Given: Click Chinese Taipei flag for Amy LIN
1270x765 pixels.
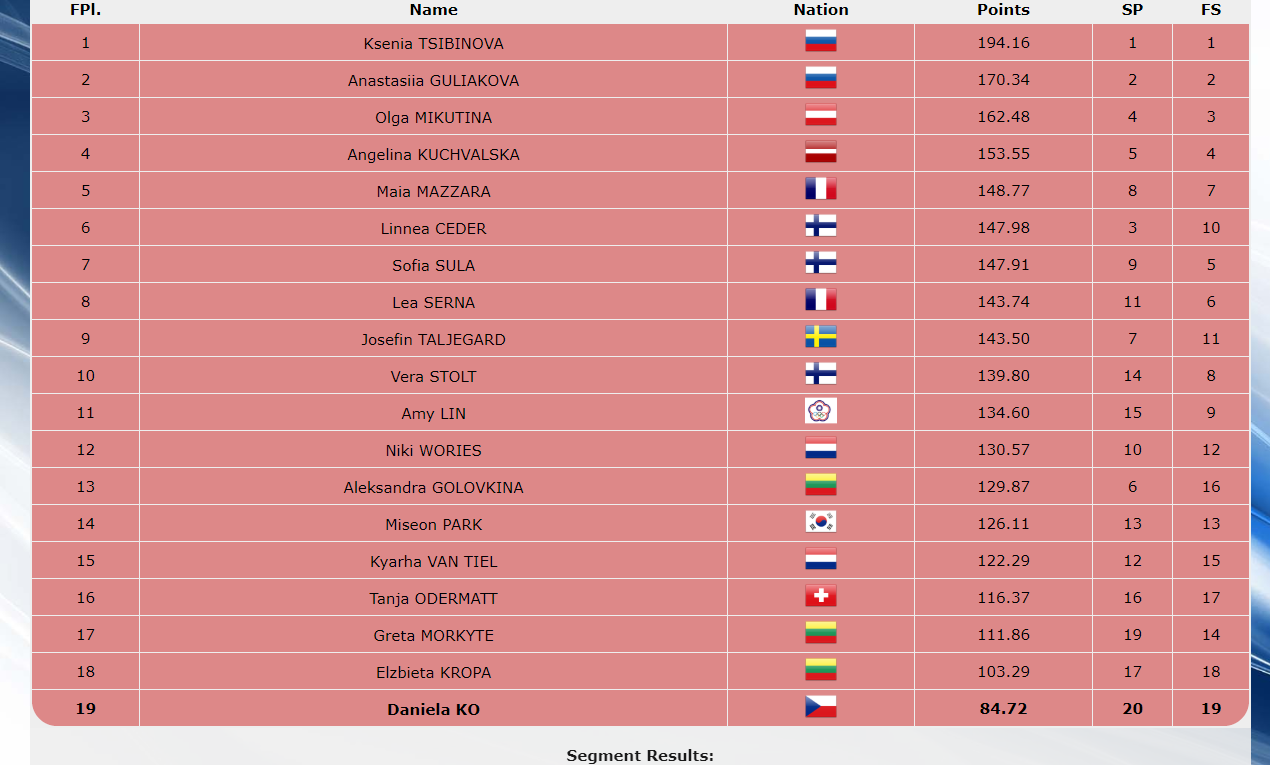Looking at the screenshot, I should pos(821,411).
